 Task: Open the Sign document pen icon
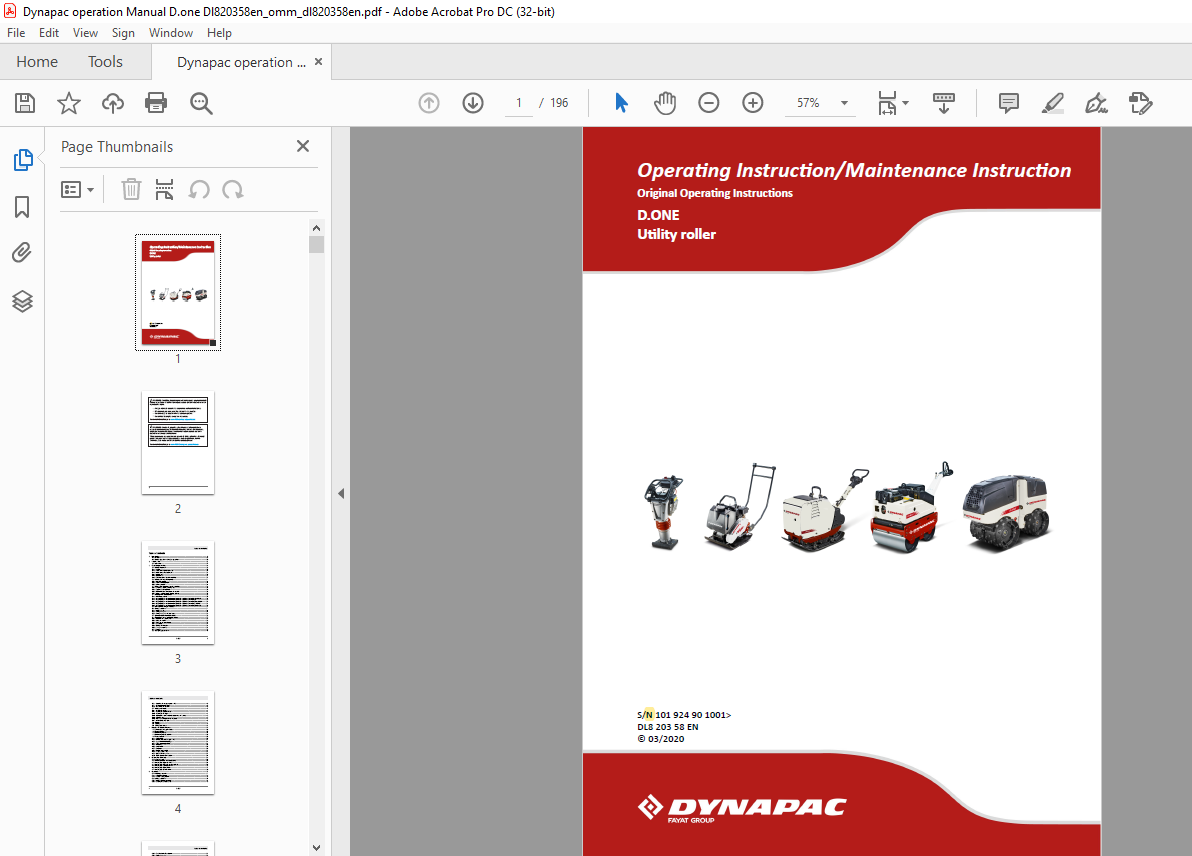[x=1096, y=103]
